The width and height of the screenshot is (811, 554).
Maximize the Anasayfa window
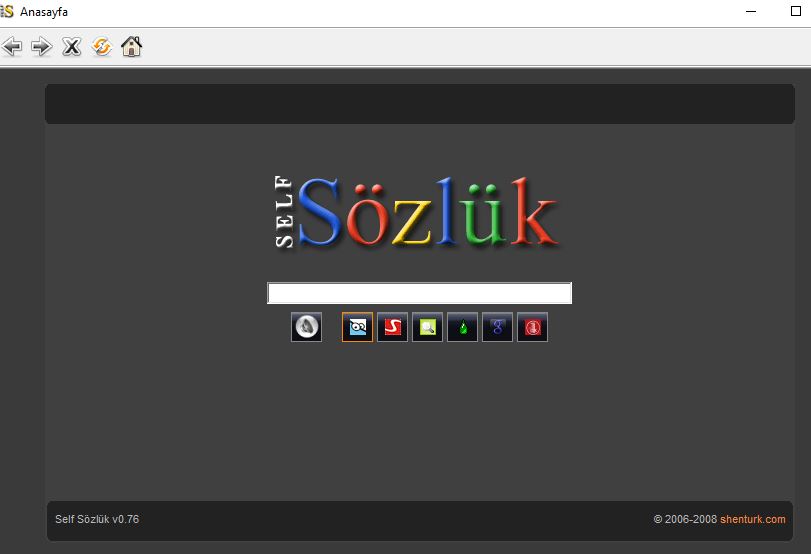coord(796,11)
